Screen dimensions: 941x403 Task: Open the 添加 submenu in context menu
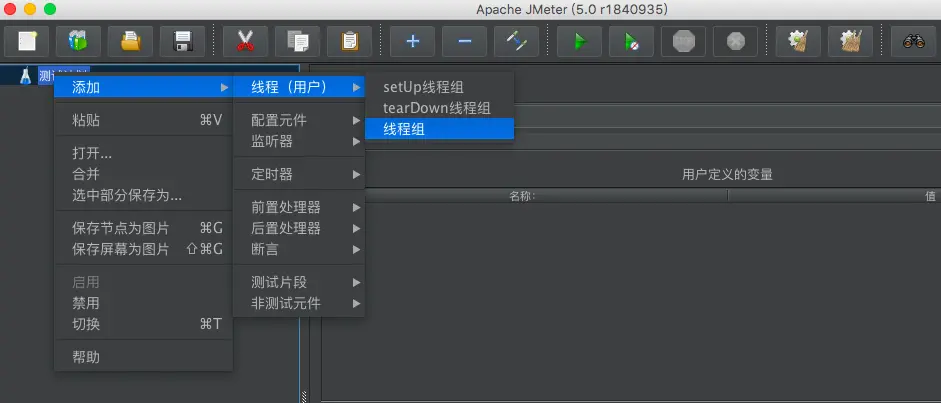tap(143, 88)
